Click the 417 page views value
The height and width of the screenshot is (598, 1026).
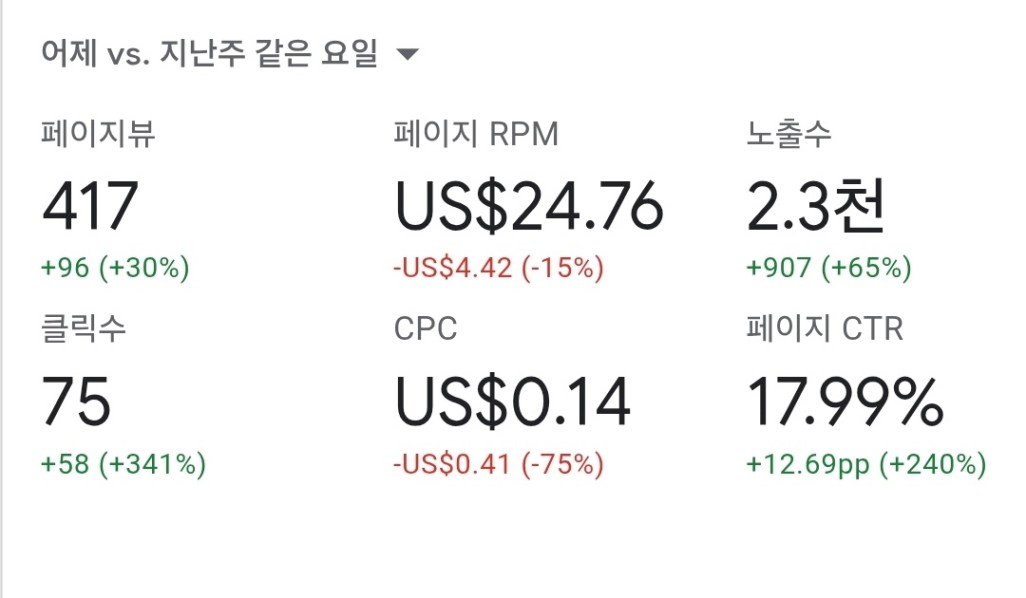(90, 205)
